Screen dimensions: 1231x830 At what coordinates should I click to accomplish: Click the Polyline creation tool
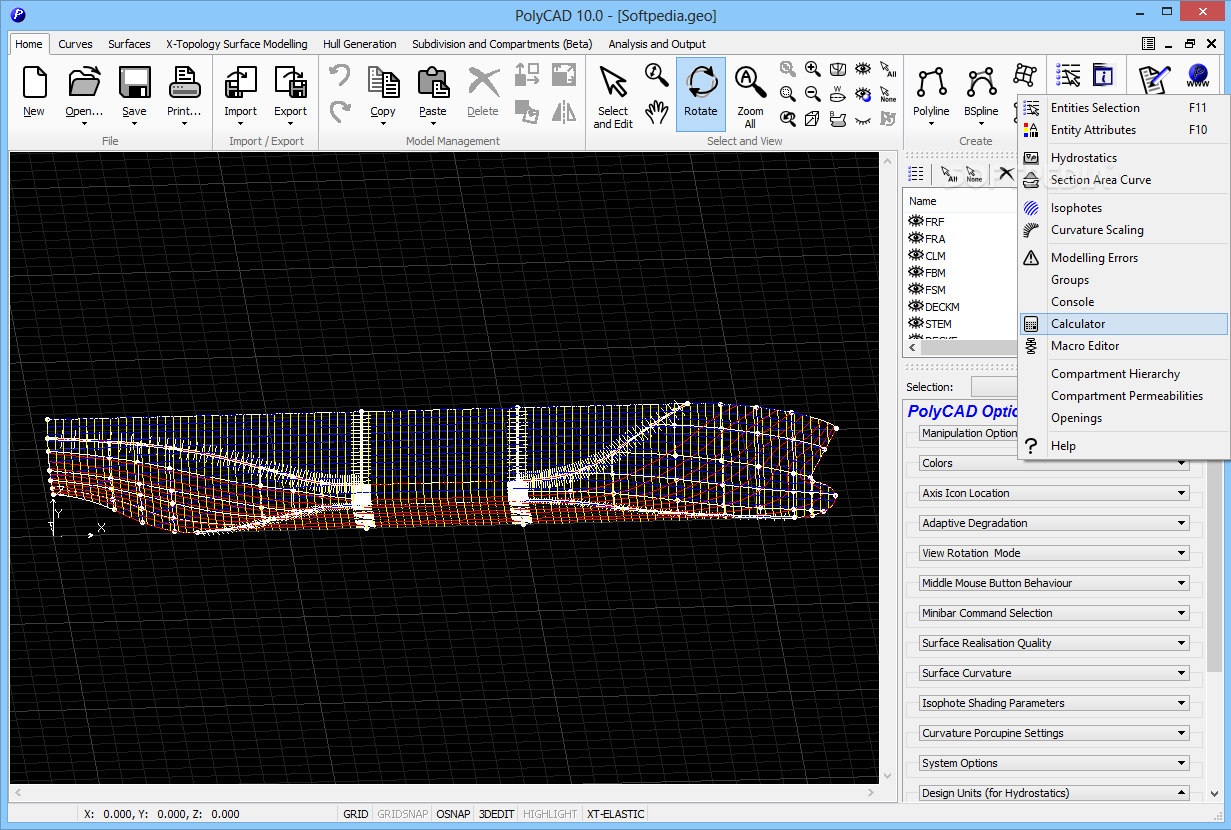pyautogui.click(x=932, y=92)
